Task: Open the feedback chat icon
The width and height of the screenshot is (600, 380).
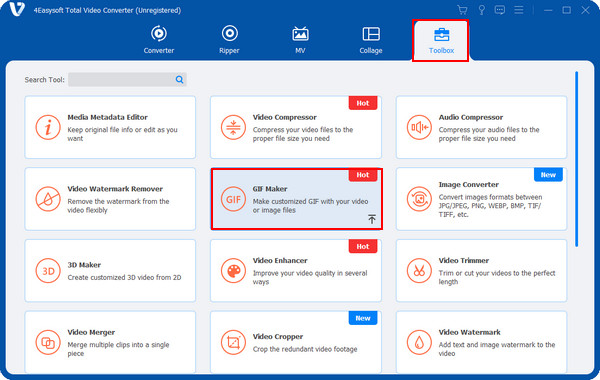Action: coord(500,10)
